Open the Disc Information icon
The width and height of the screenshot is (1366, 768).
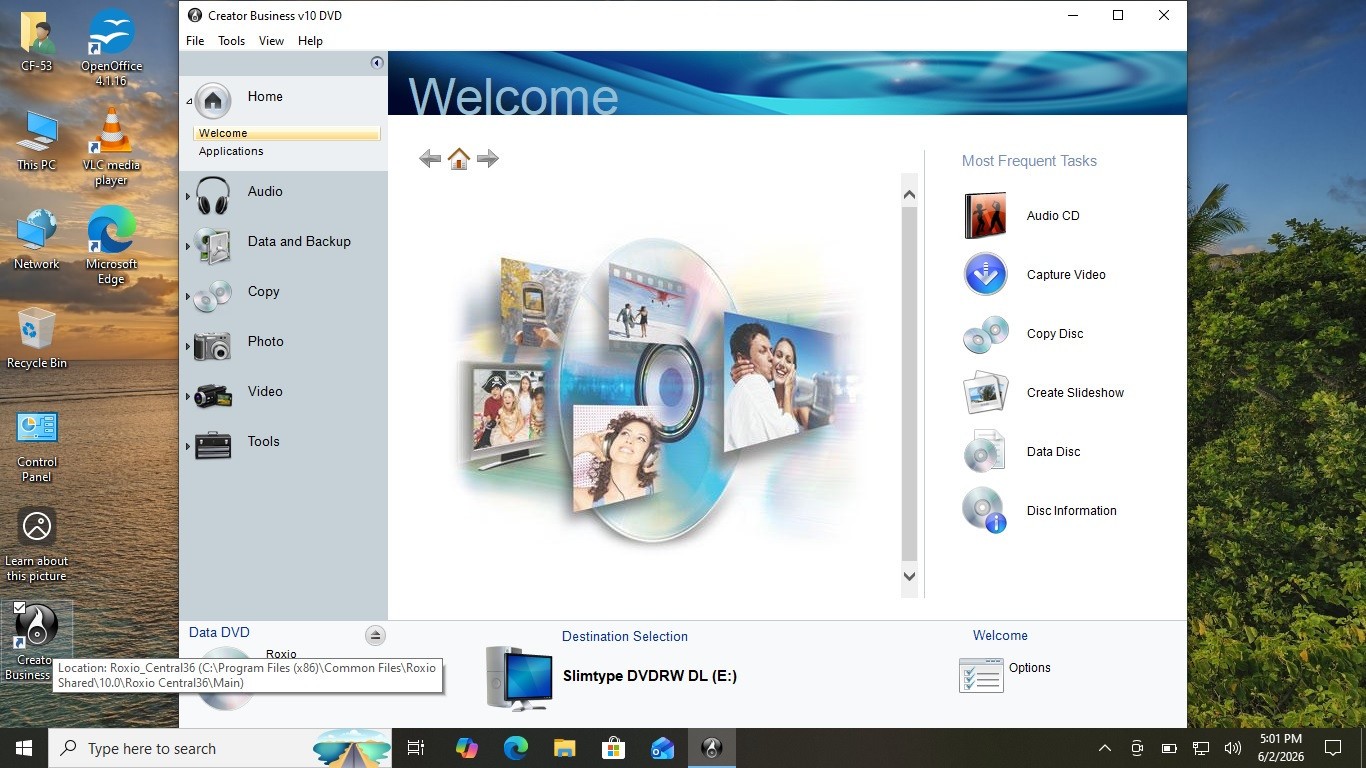[985, 511]
